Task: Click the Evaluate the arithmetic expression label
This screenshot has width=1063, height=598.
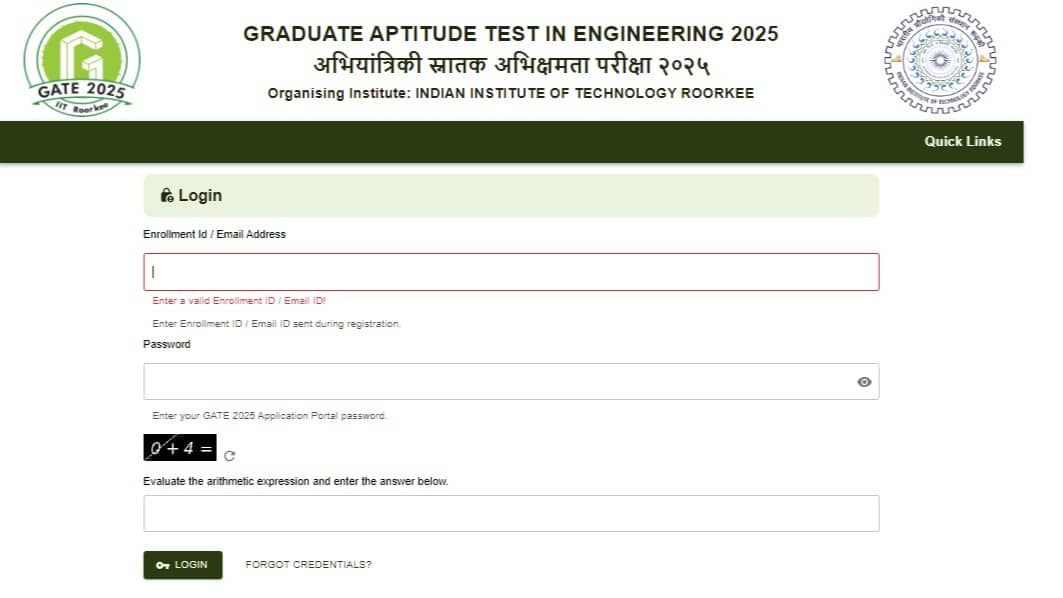Action: (x=296, y=482)
